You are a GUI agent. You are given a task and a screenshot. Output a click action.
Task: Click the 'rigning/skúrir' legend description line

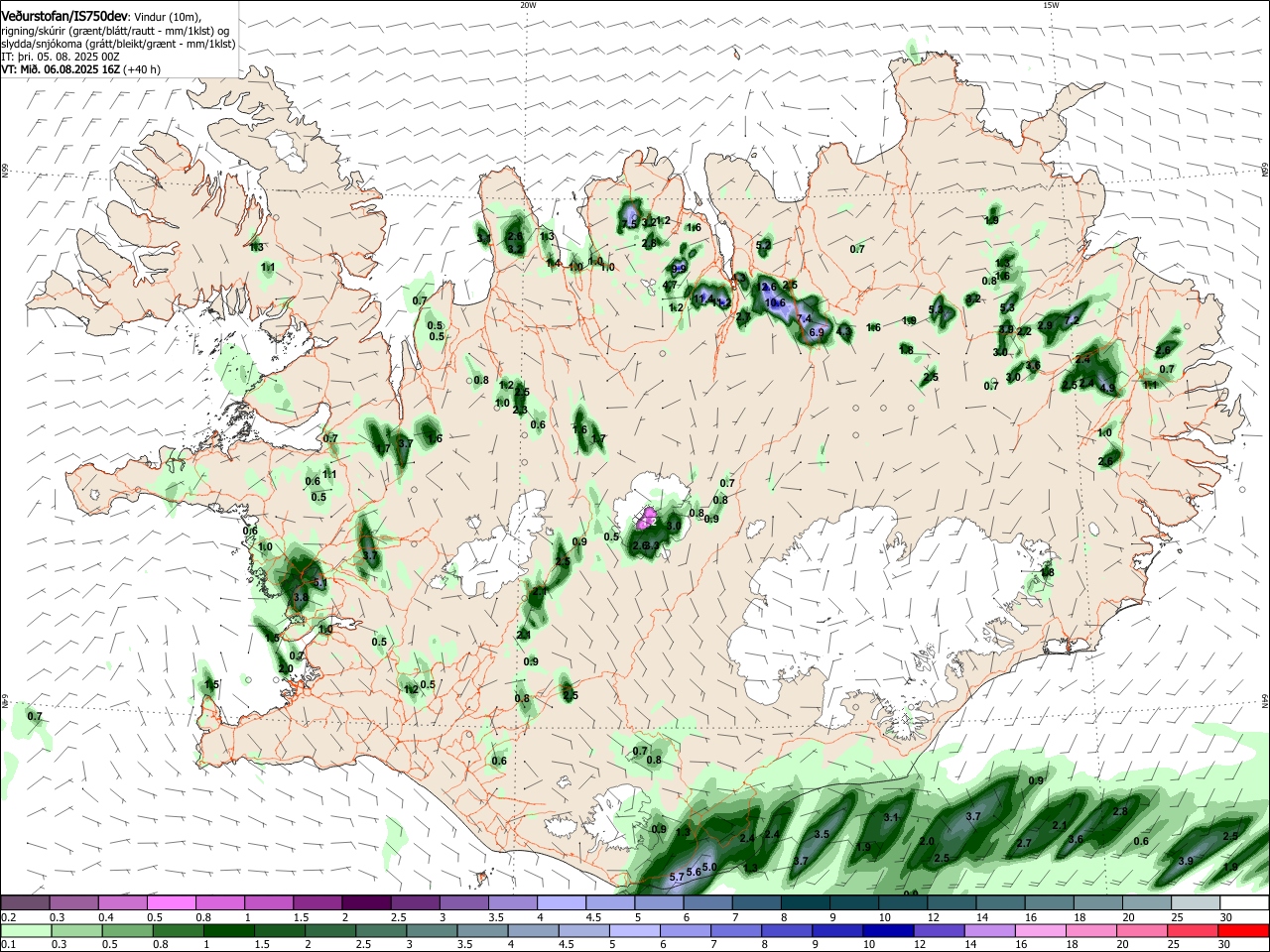click(x=113, y=31)
